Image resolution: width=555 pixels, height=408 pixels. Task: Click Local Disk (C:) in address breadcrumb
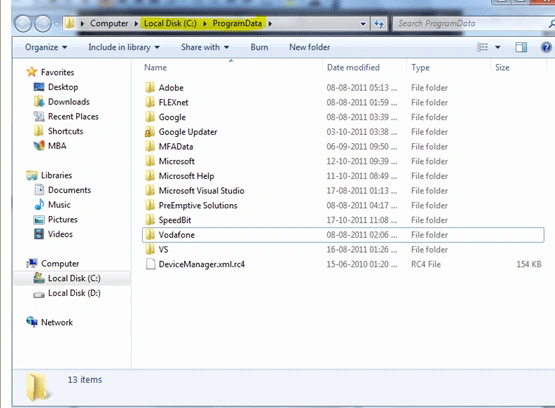coord(170,23)
